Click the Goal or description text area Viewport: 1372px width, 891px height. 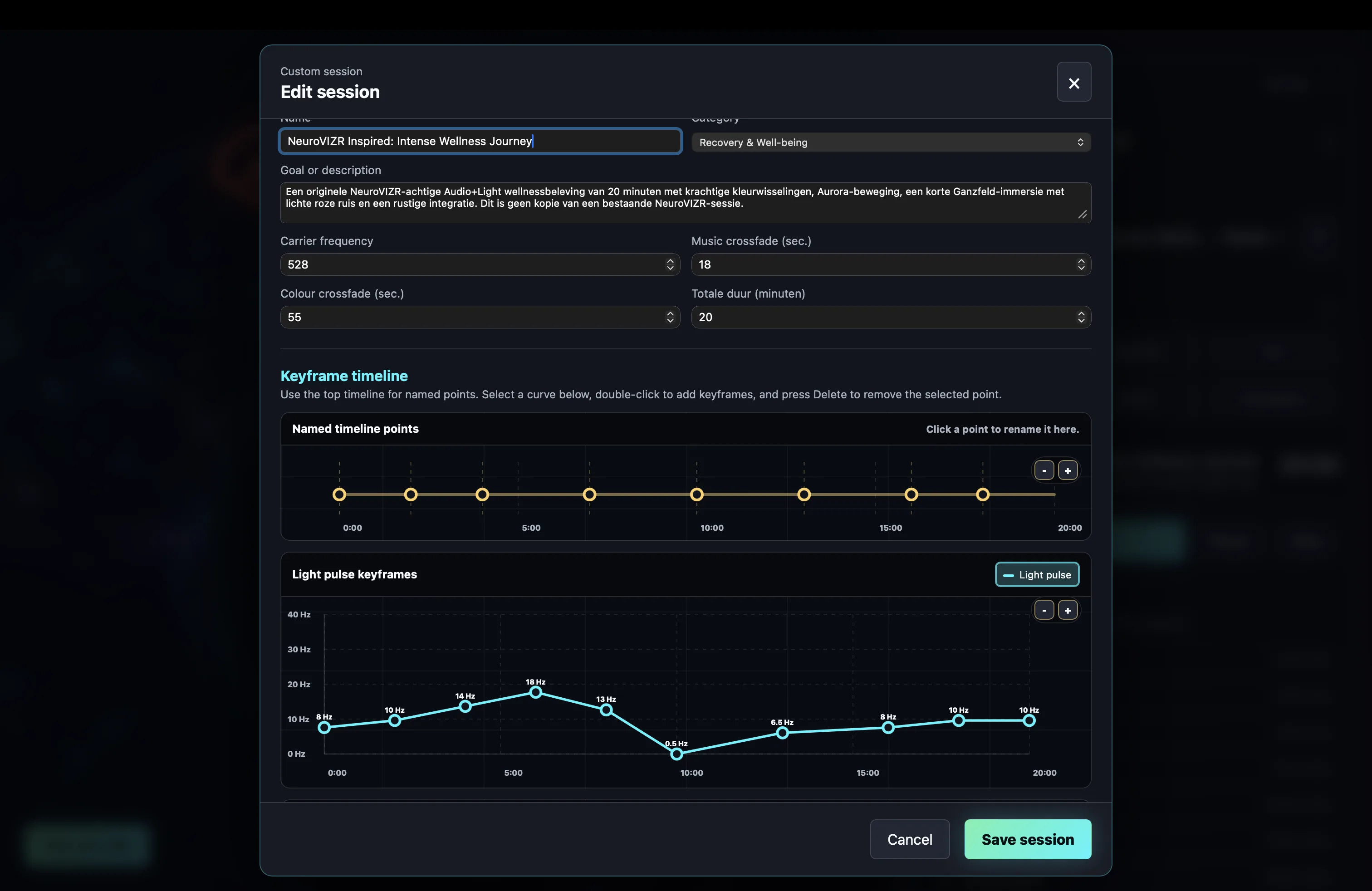pos(686,202)
